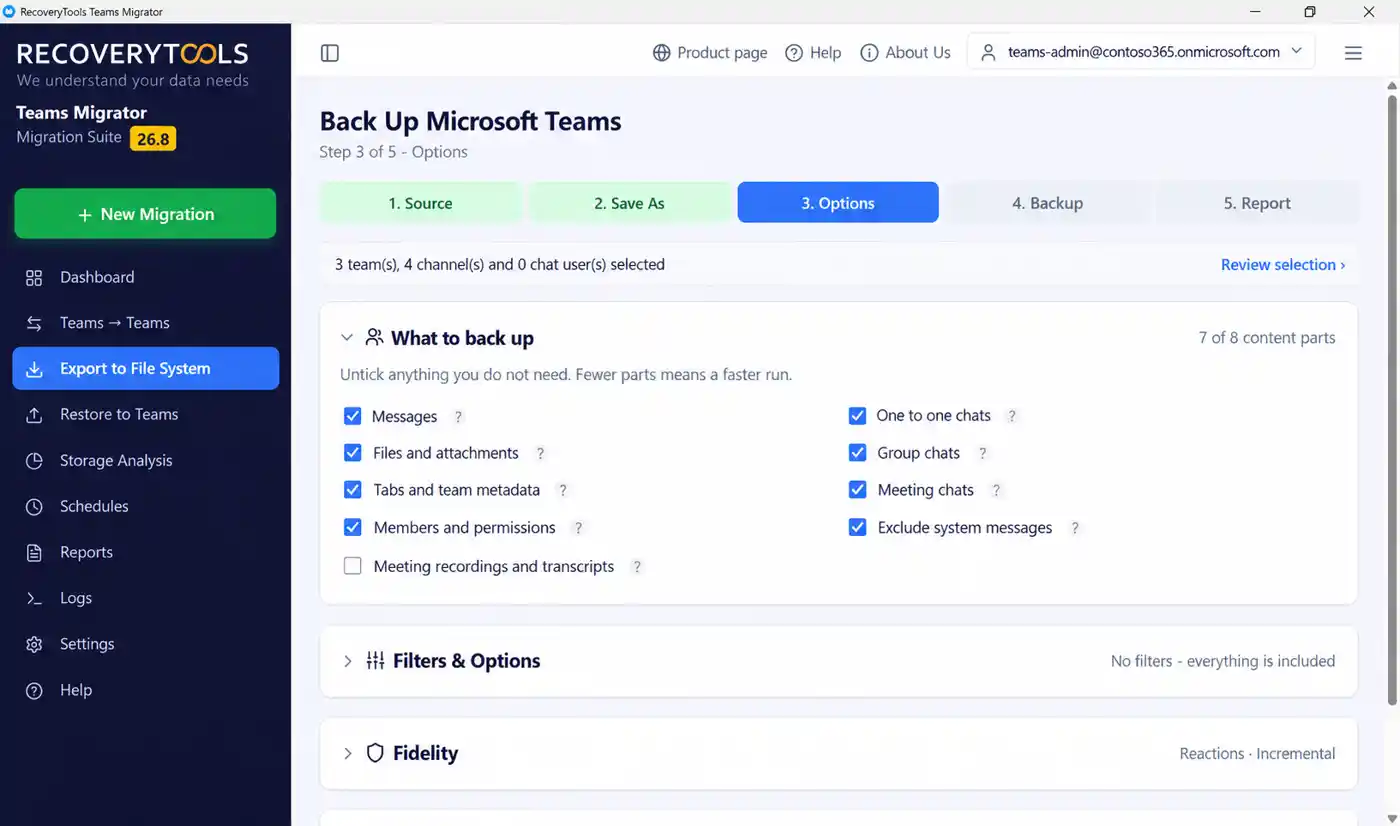Open Schedules in the sidebar
The image size is (1400, 826).
coord(145,506)
